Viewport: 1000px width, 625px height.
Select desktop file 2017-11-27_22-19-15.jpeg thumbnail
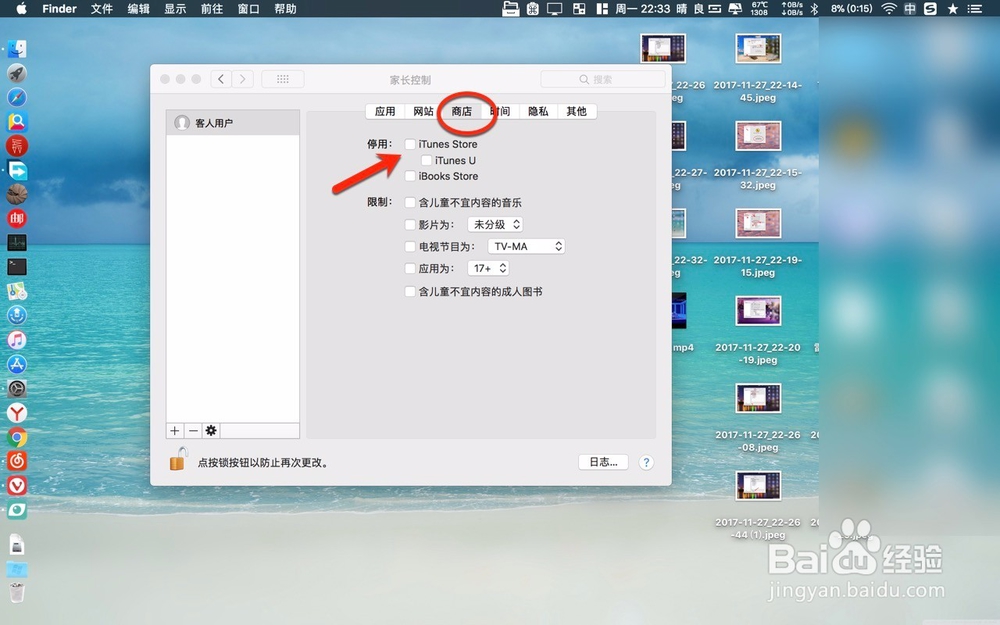pos(758,223)
